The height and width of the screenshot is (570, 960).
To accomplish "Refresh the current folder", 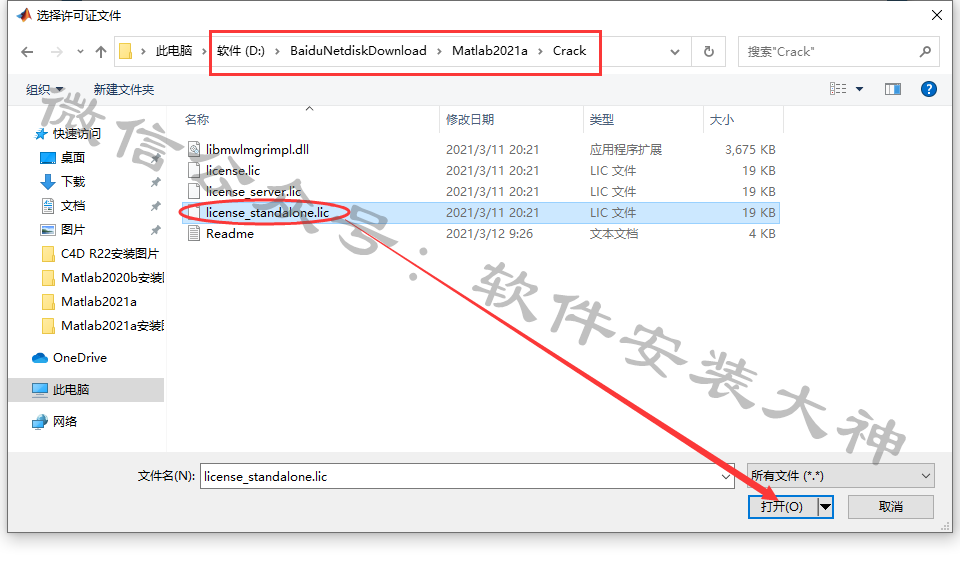I will point(709,51).
